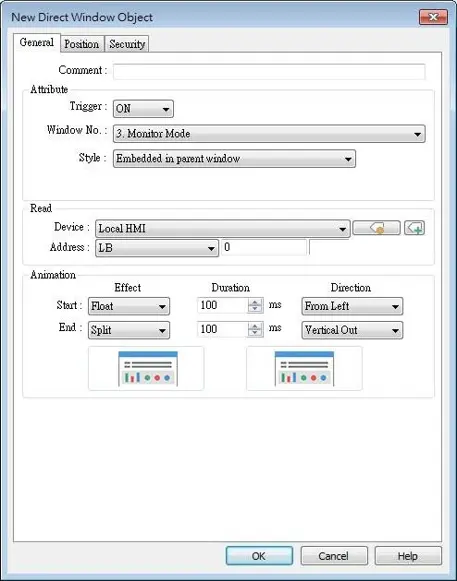Viewport: 457px width, 581px height.
Task: Open the Style dropdown
Action: [x=234, y=159]
